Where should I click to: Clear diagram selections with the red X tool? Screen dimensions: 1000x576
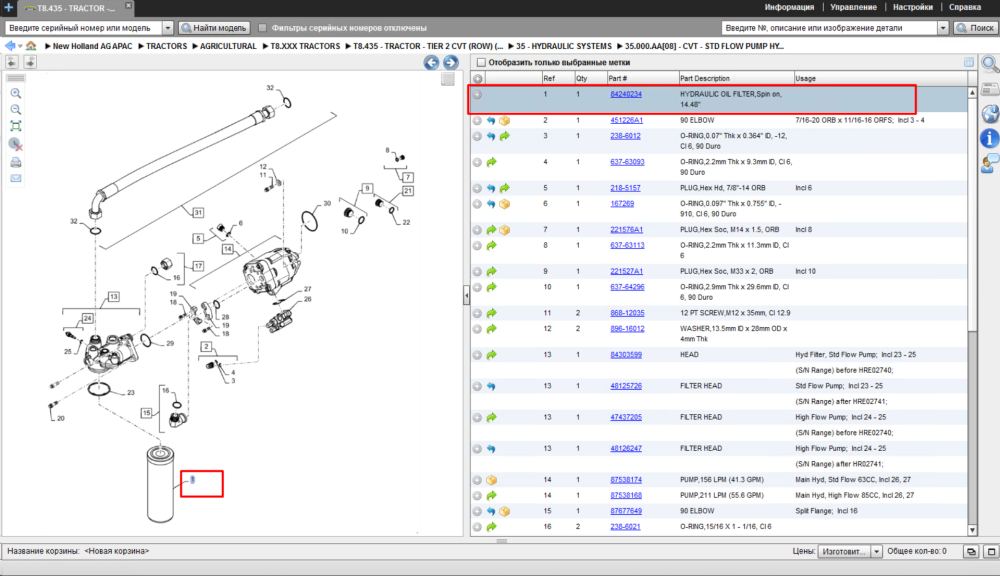[16, 145]
